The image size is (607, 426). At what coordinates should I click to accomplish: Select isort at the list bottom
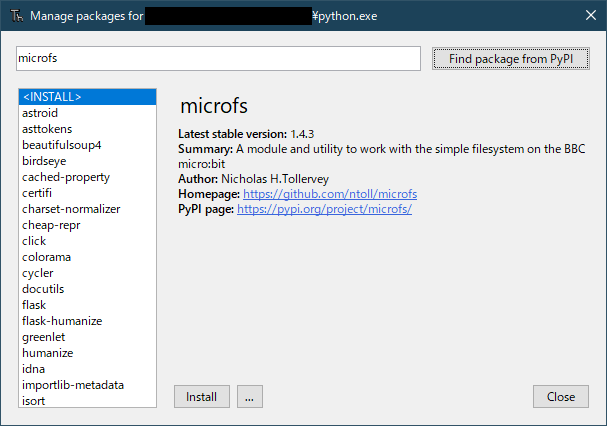coord(34,401)
